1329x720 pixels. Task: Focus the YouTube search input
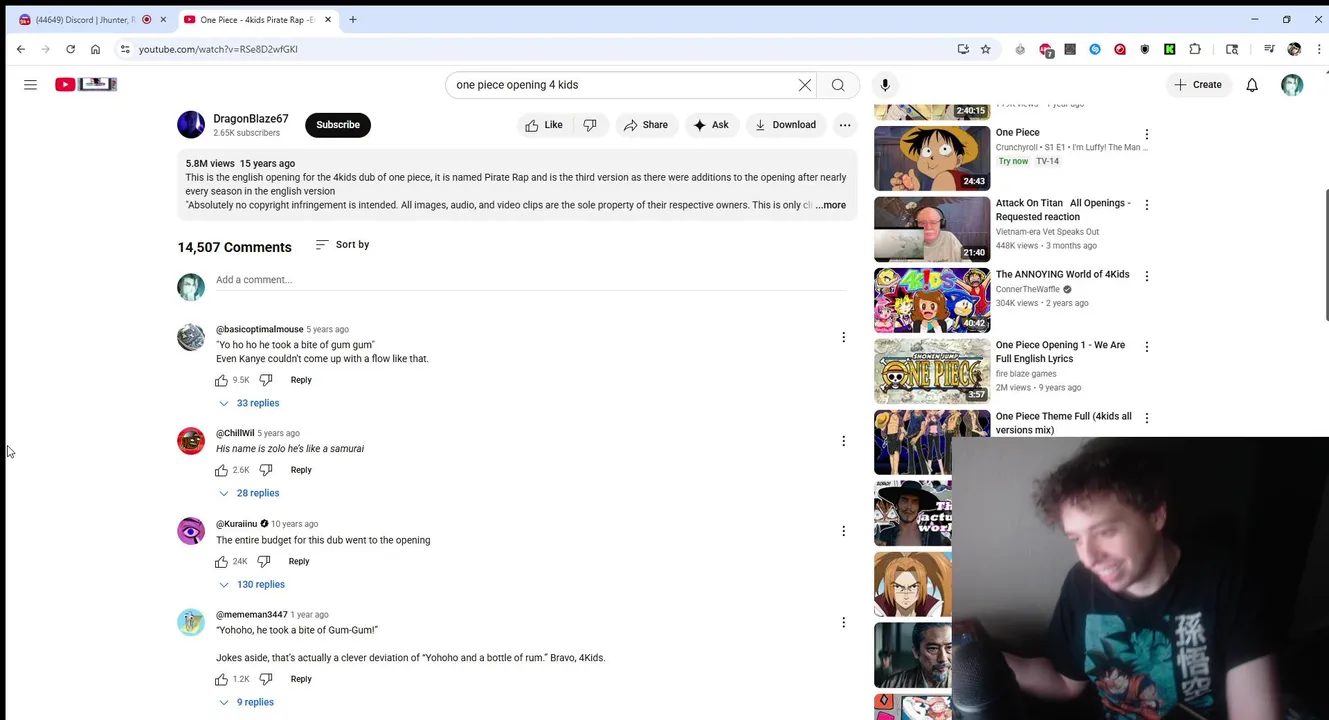tap(620, 85)
